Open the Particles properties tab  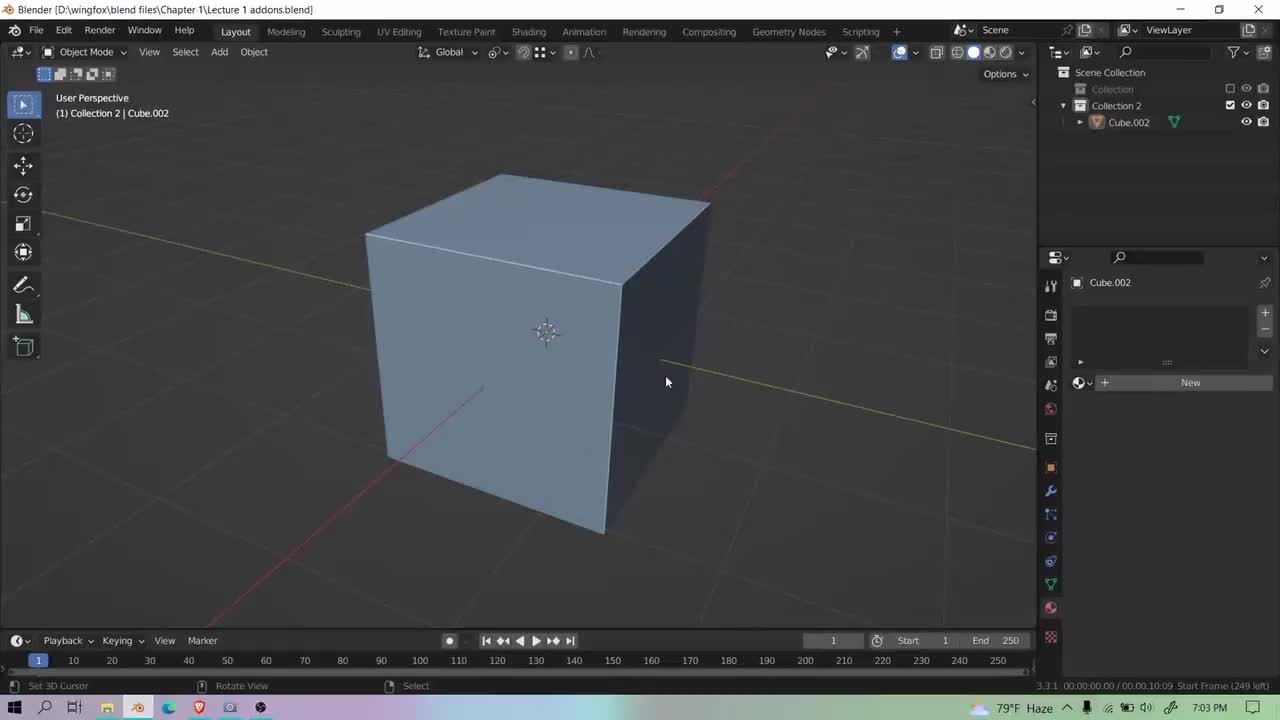pos(1050,514)
